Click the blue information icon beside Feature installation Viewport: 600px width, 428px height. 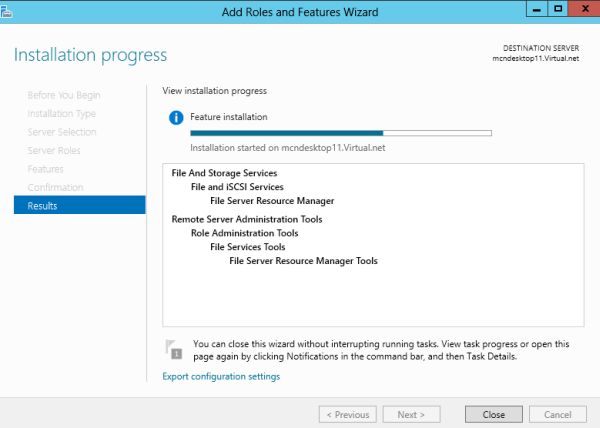176,117
